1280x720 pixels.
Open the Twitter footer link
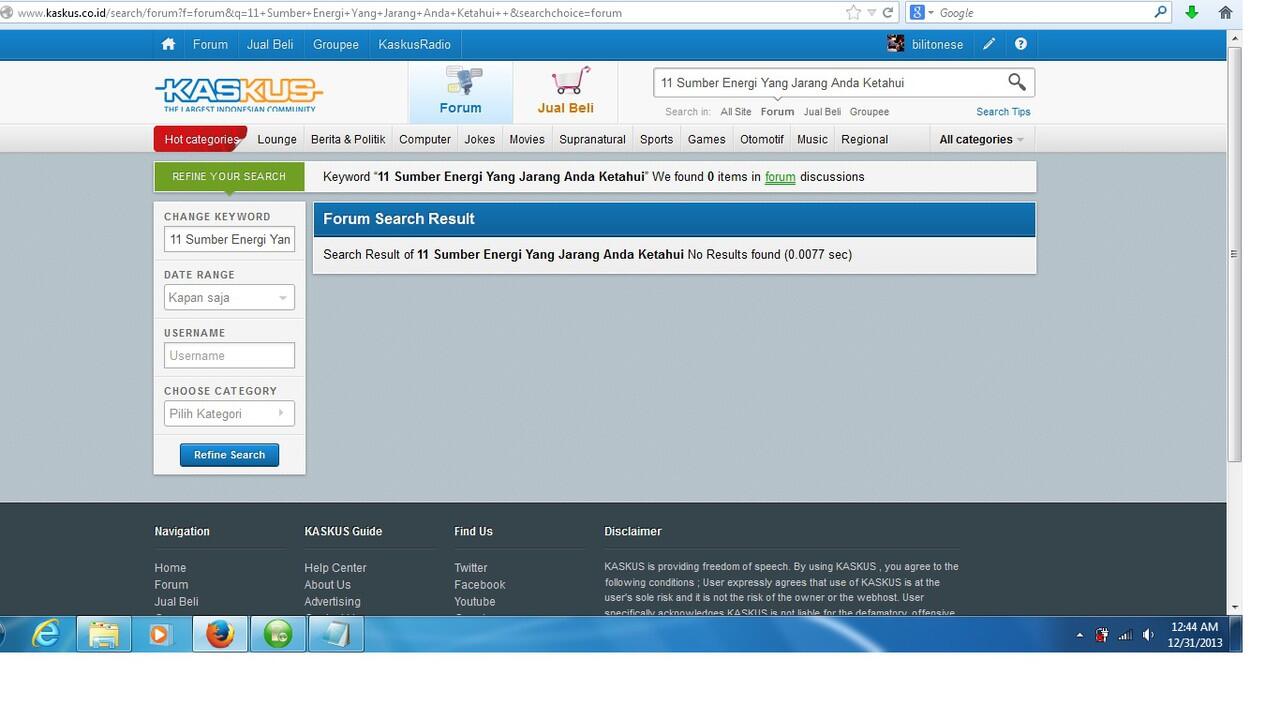tap(471, 568)
